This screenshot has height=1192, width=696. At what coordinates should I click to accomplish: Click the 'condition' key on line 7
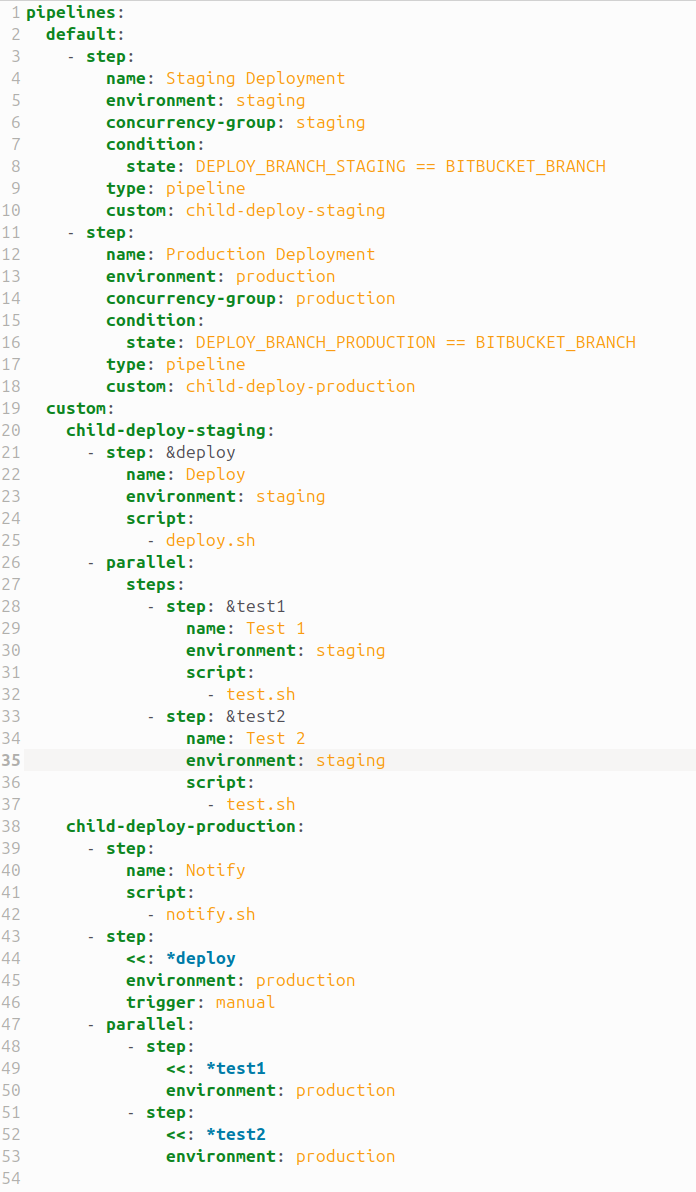pyautogui.click(x=150, y=144)
